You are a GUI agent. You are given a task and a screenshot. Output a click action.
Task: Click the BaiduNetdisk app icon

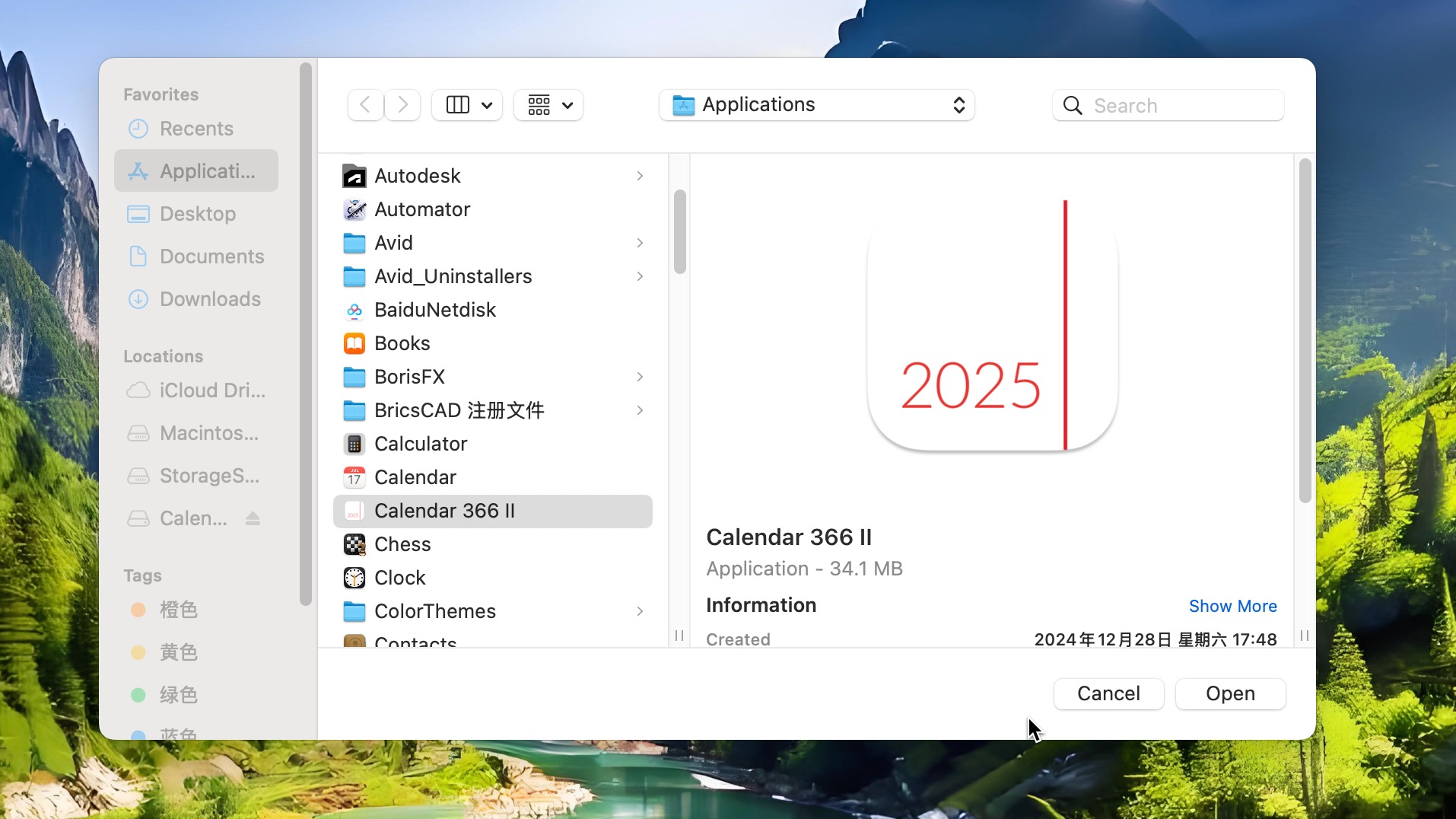354,310
